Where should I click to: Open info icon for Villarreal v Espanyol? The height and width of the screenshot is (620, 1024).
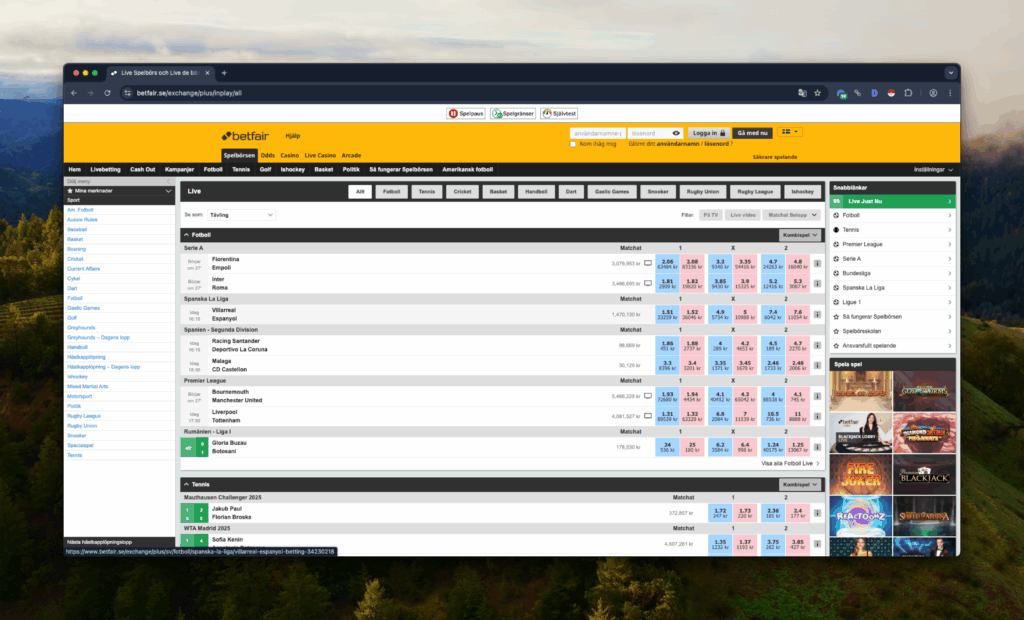(x=817, y=314)
